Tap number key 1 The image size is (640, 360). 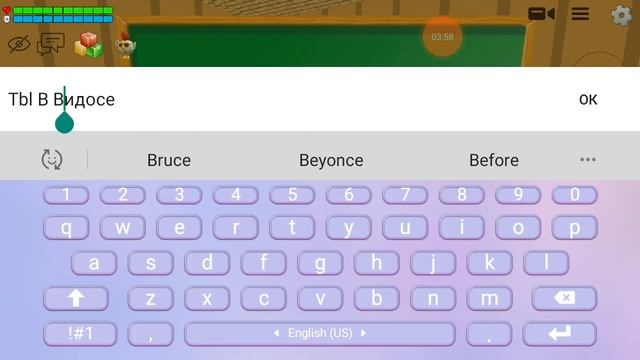66,195
